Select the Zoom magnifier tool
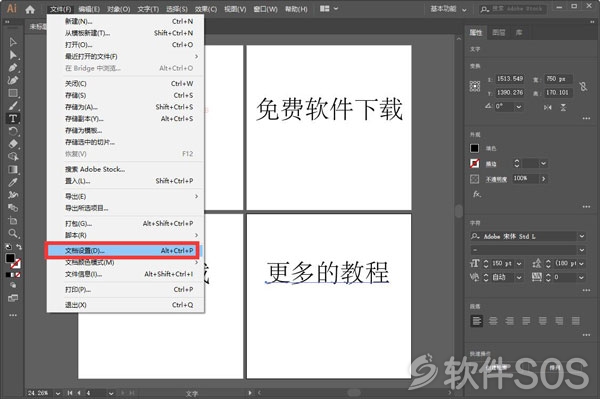Viewport: 600px width, 399px height. click(13, 233)
